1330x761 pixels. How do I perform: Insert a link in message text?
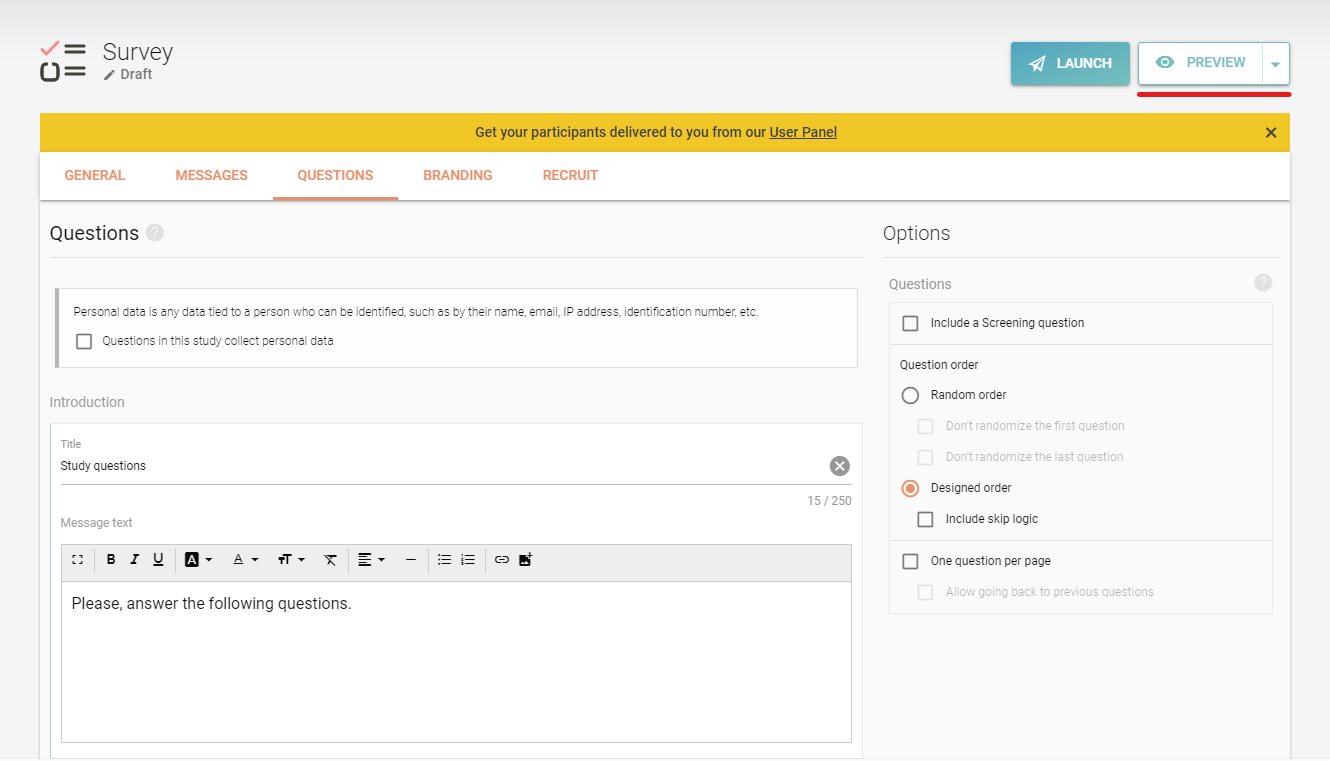(502, 560)
